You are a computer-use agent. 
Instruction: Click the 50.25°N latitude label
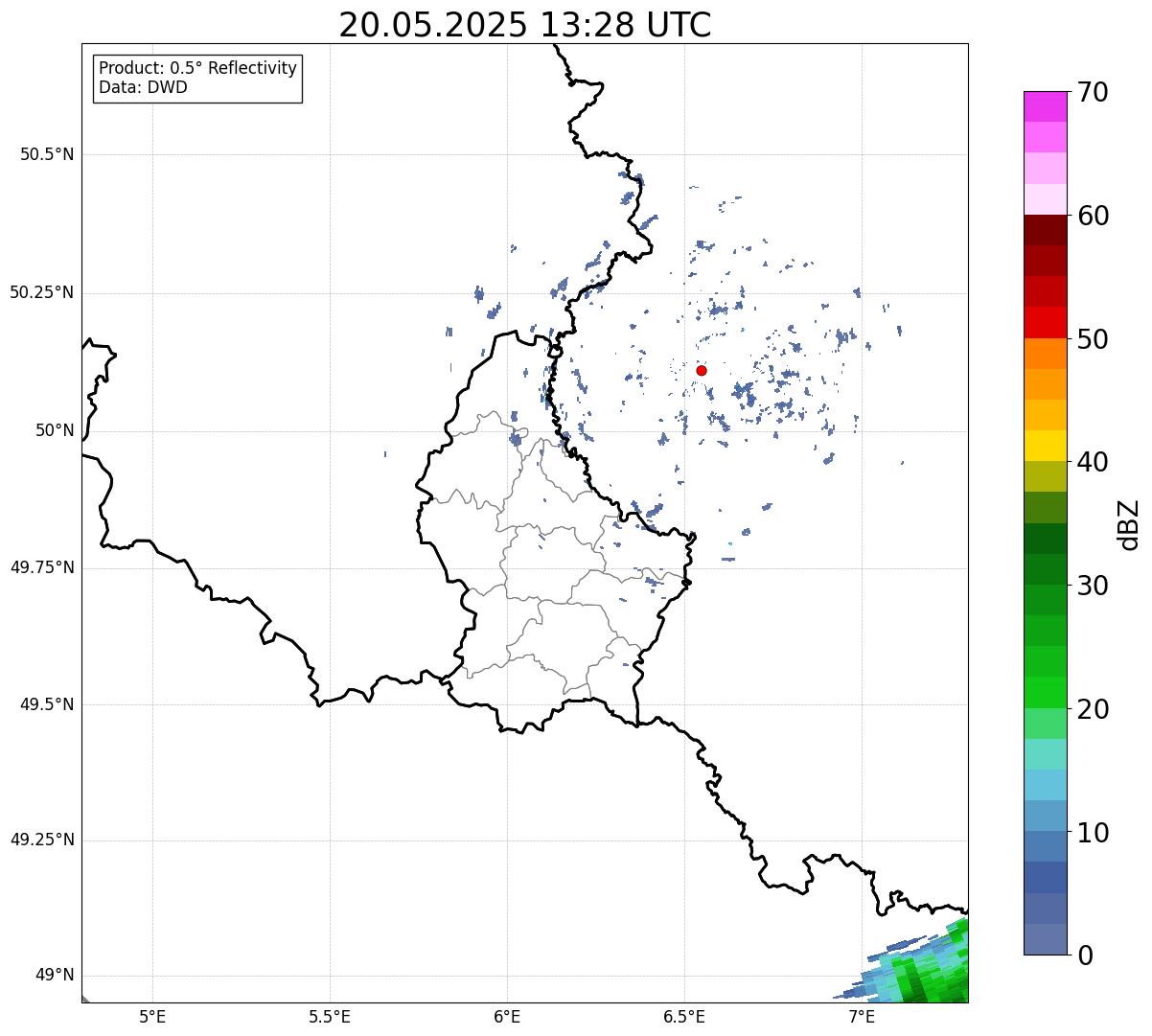(x=42, y=292)
